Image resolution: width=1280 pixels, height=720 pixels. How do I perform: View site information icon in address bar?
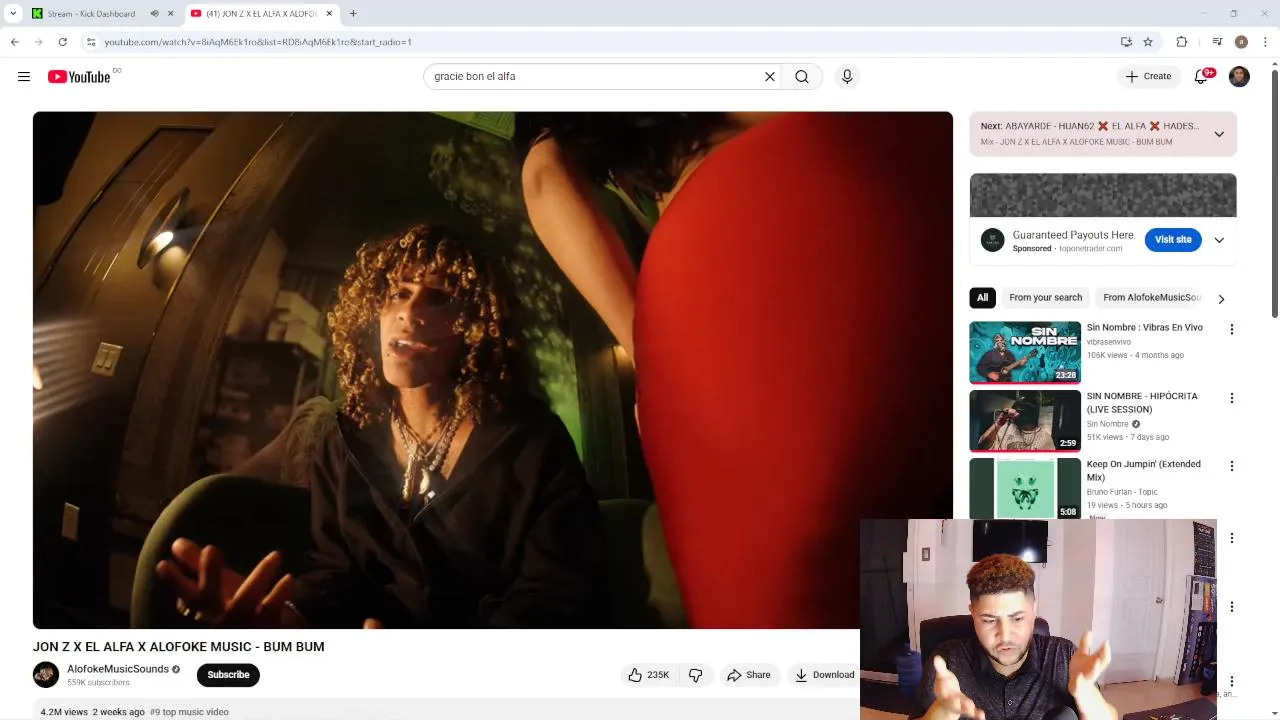[90, 42]
